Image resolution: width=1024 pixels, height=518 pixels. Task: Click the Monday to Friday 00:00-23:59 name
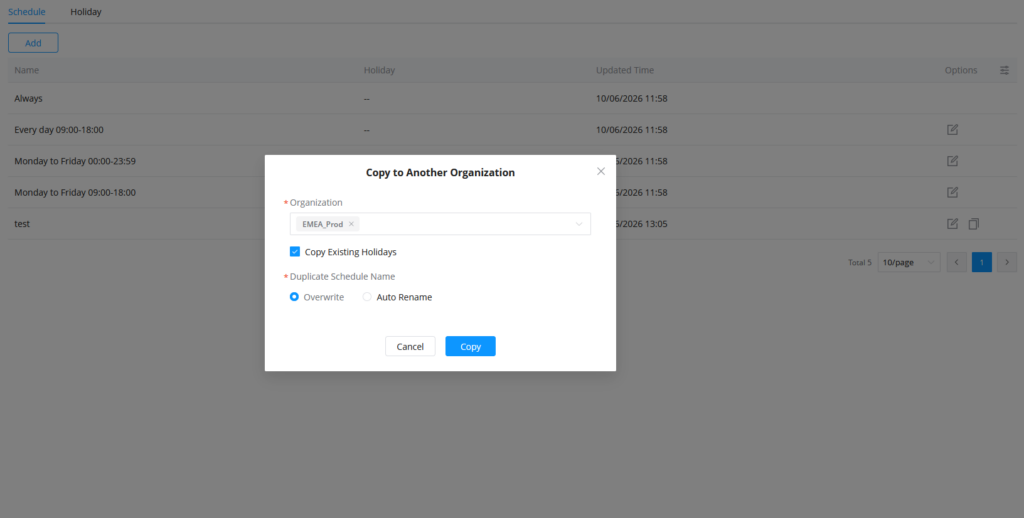75,161
